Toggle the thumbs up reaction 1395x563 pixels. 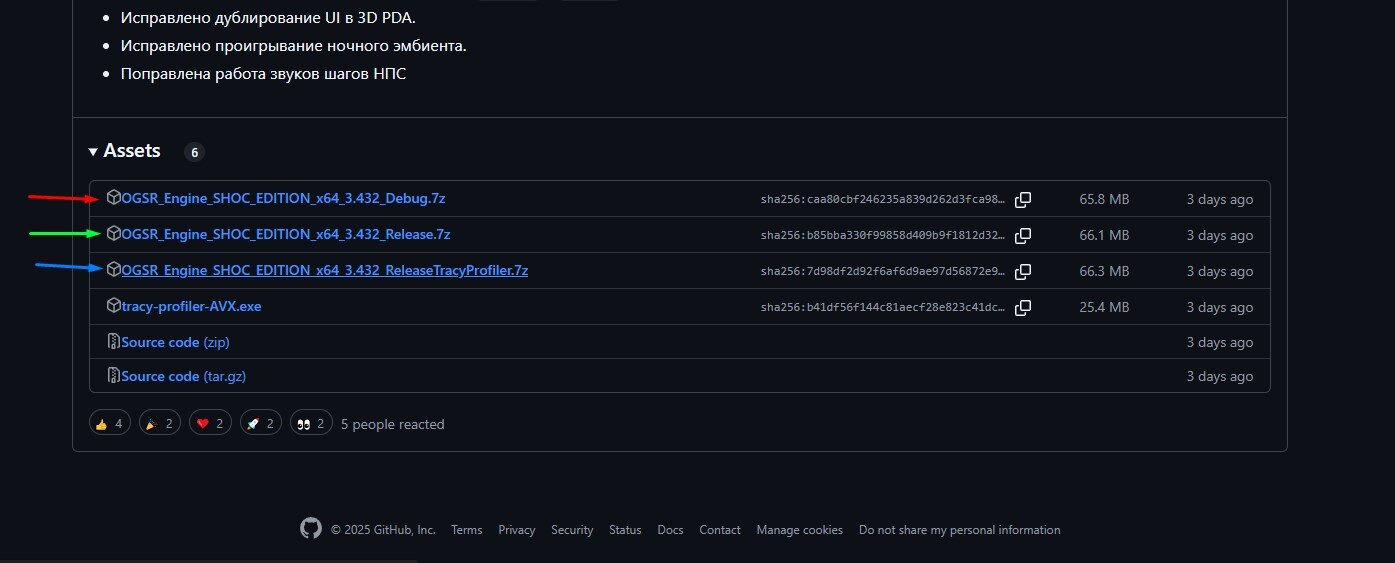(109, 423)
